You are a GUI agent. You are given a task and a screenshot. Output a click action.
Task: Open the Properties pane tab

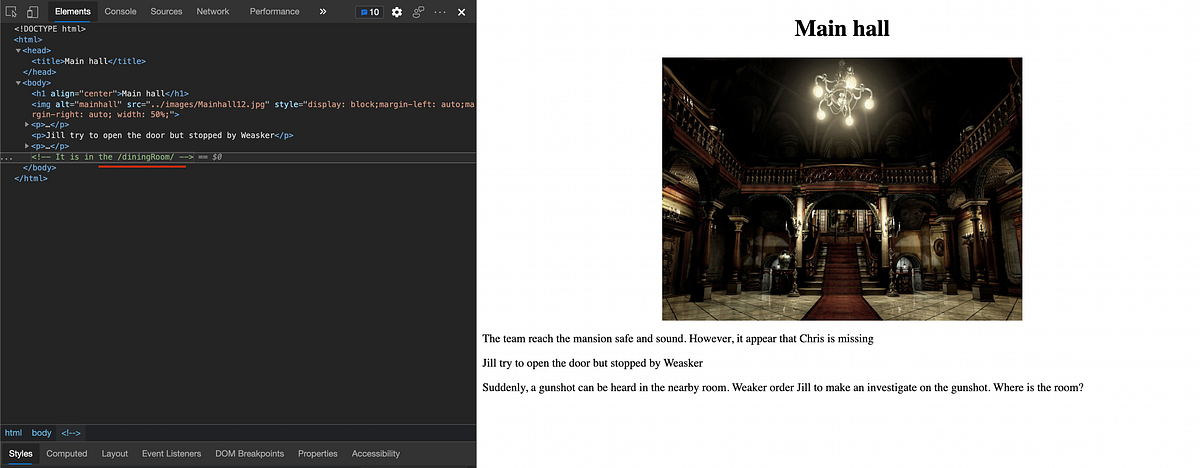tap(318, 454)
